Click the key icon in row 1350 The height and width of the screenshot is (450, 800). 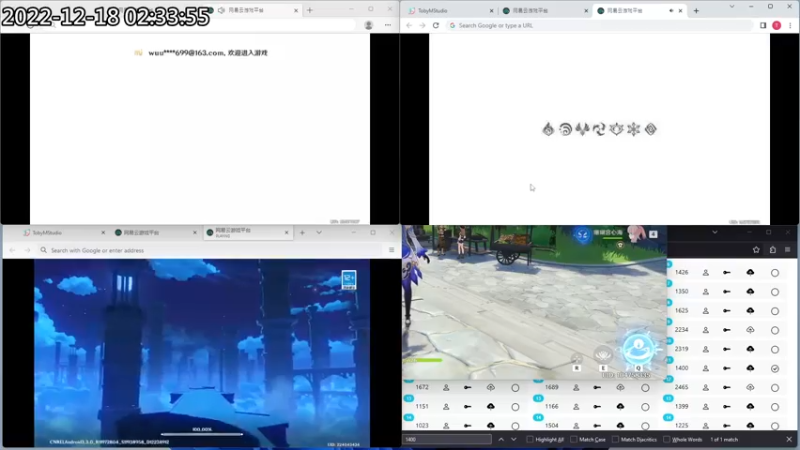click(727, 291)
